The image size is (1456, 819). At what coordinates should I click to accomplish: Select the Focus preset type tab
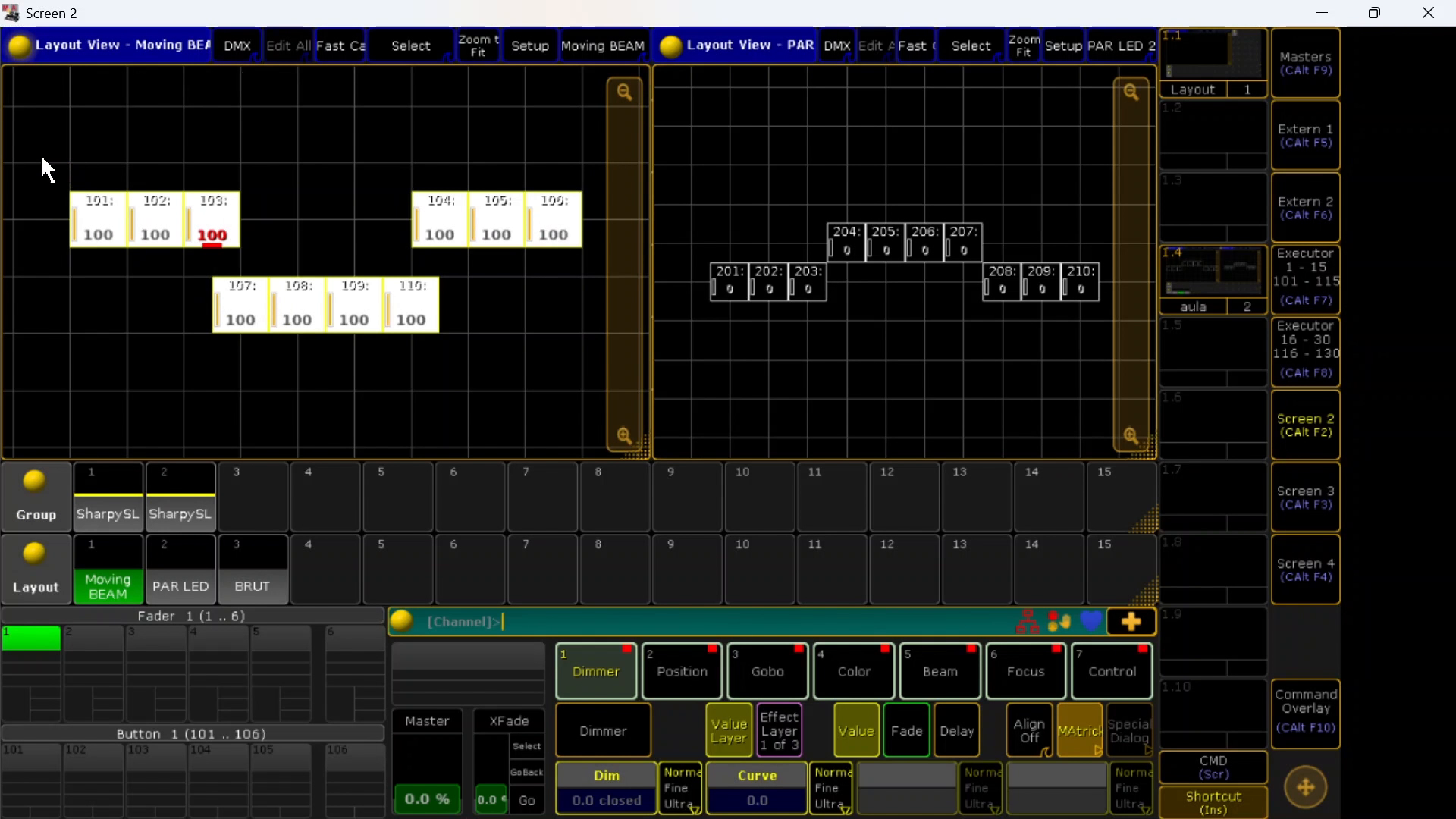point(1025,671)
